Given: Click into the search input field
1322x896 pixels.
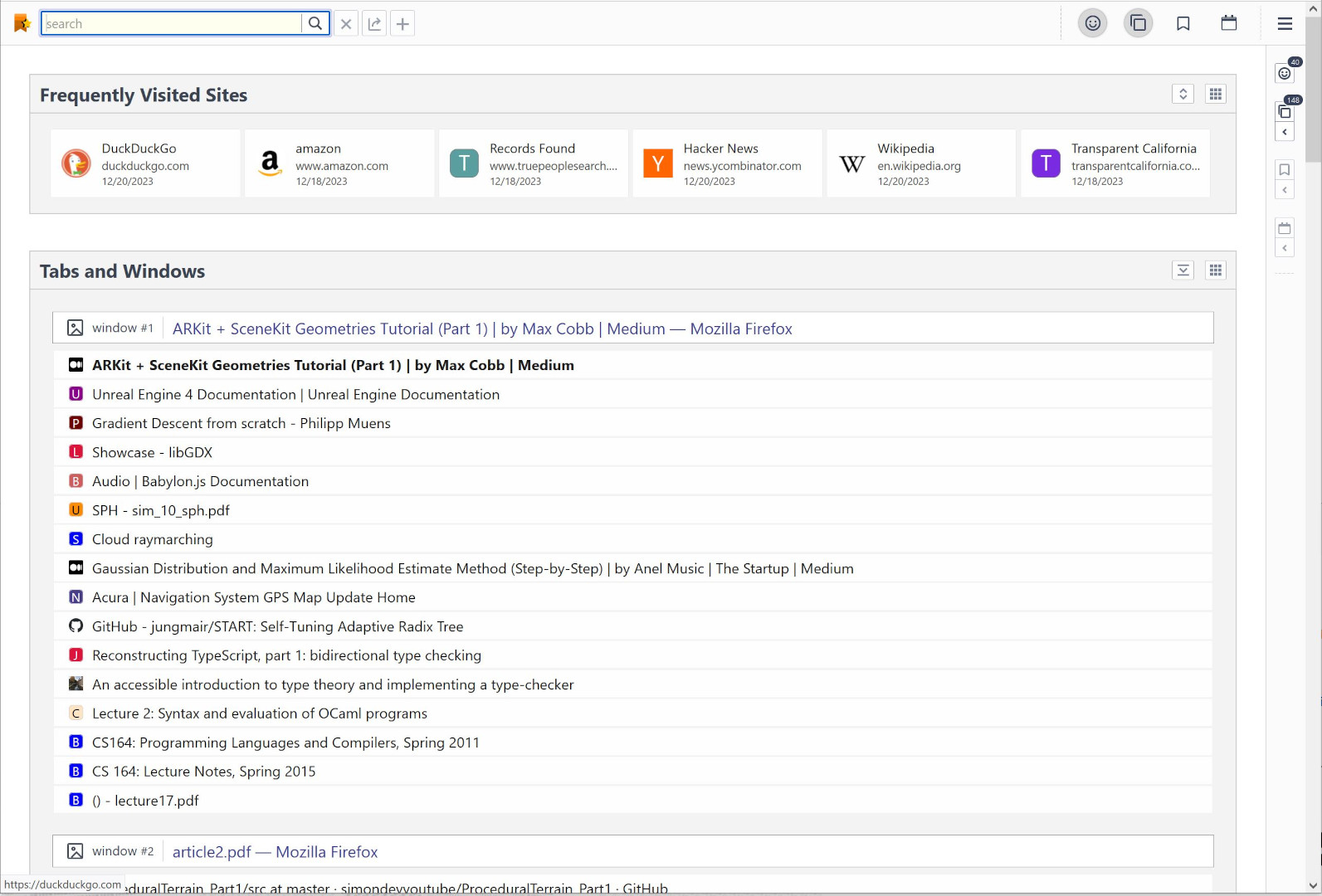Looking at the screenshot, I should coord(172,23).
